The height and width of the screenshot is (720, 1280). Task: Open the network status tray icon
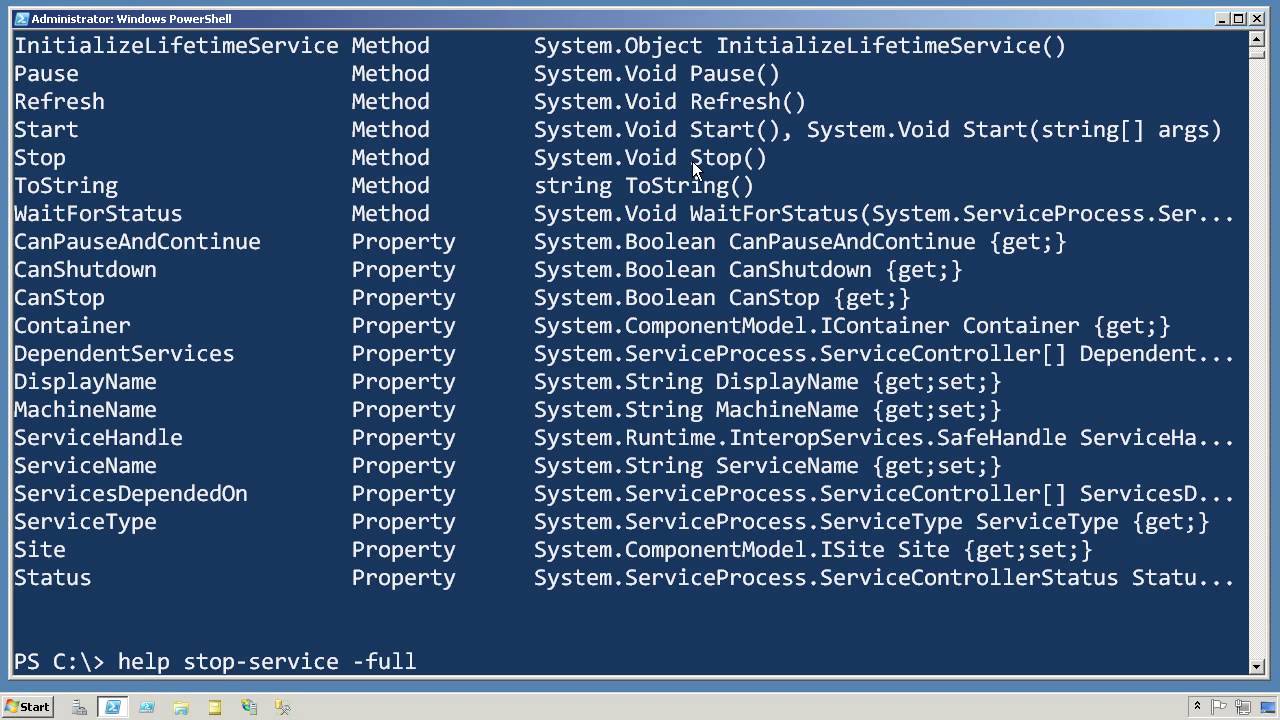pyautogui.click(x=1240, y=707)
